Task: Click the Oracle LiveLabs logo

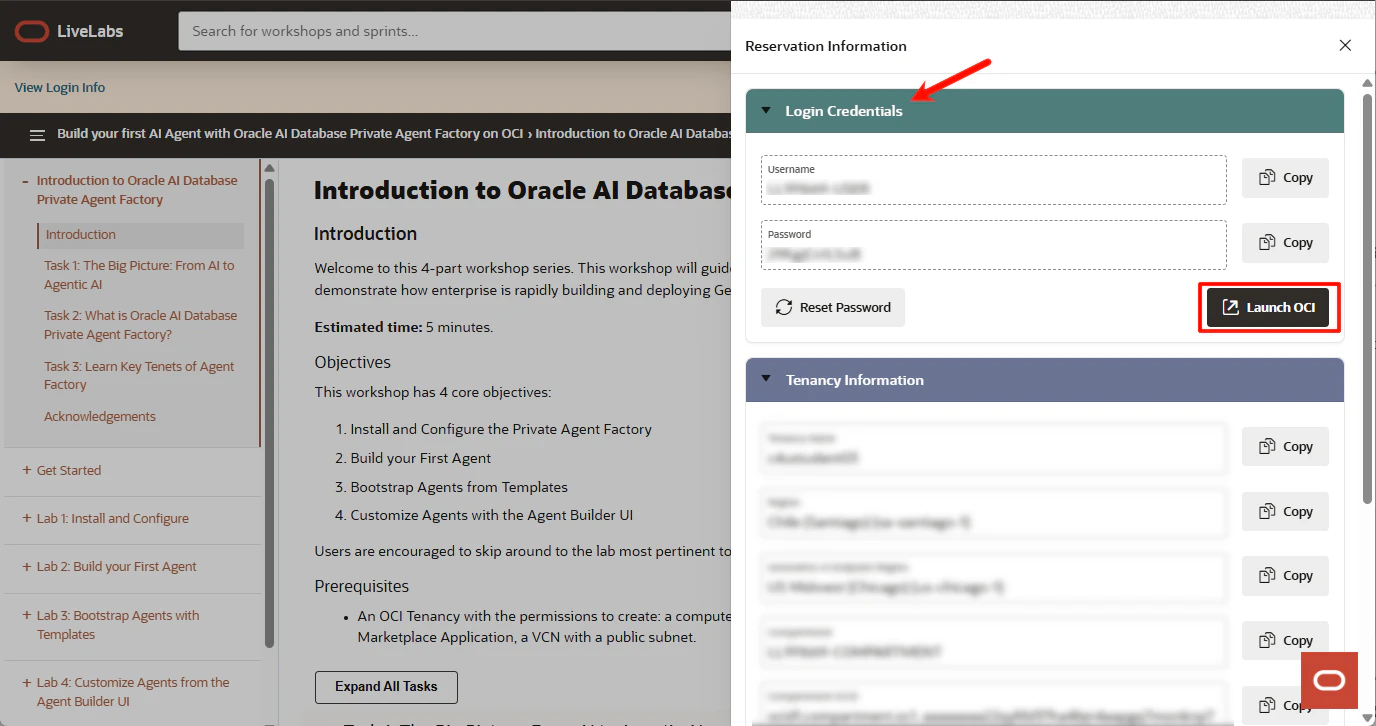Action: 69,31
